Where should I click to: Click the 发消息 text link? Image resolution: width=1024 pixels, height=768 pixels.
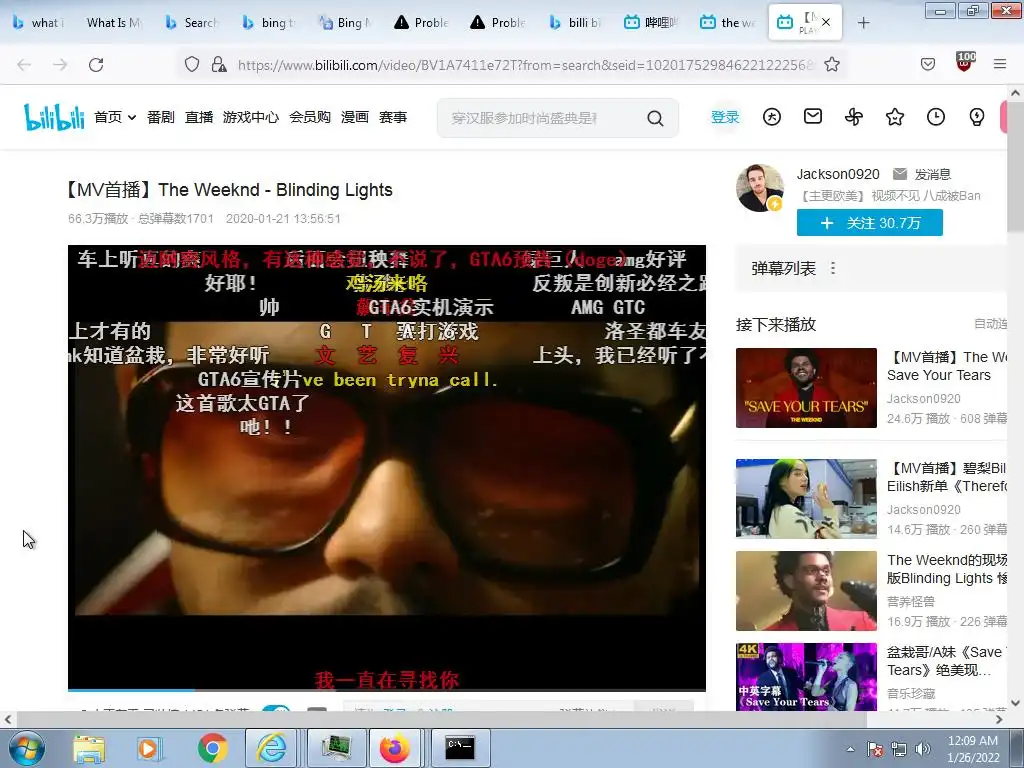[x=933, y=174]
